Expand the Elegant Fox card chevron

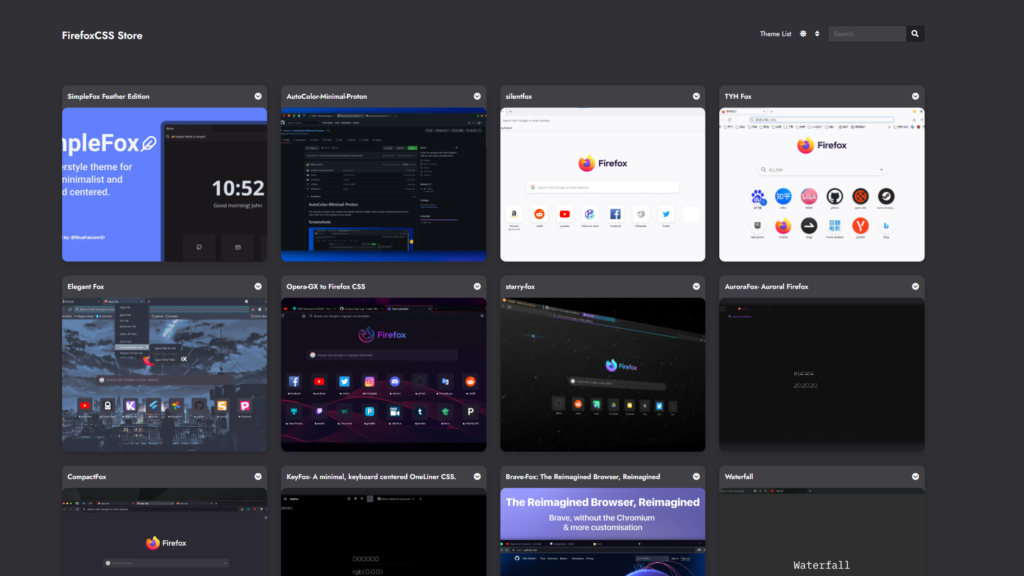click(258, 286)
